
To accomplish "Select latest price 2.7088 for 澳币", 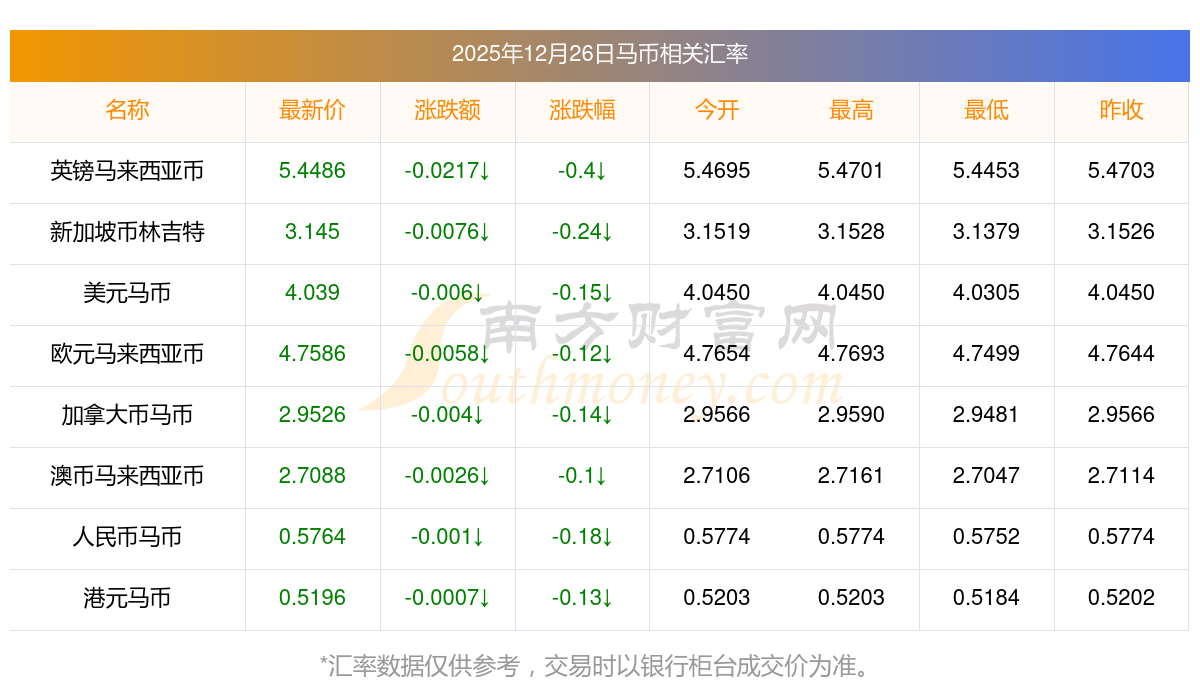I will click(312, 476).
